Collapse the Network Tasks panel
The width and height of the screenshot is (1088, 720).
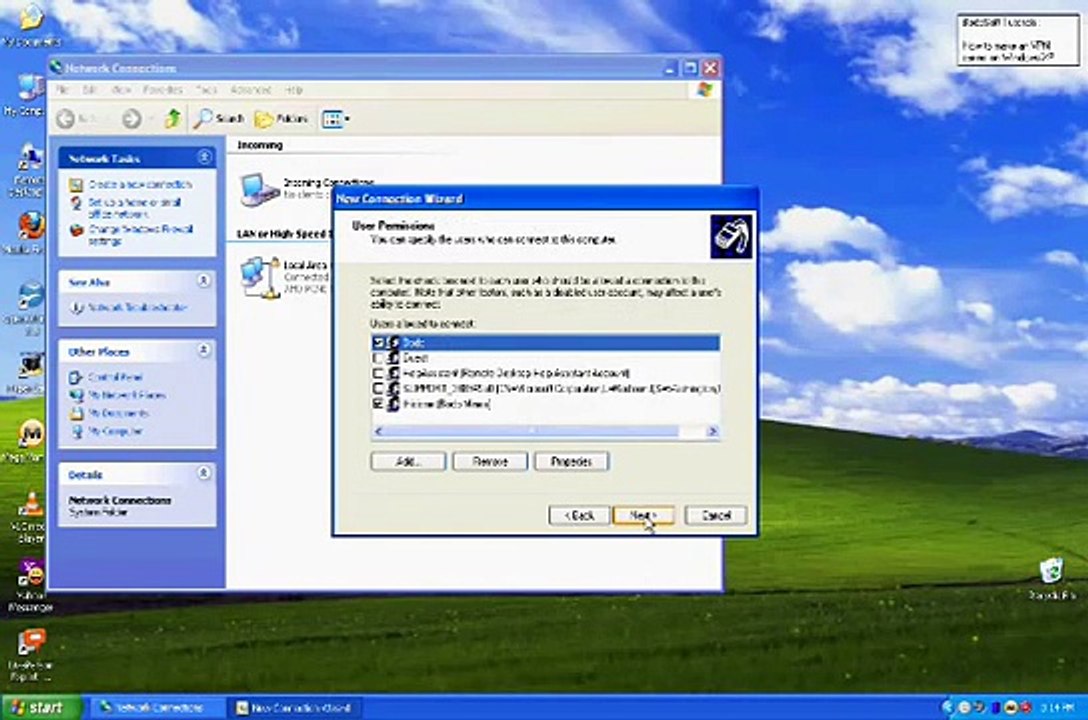pyautogui.click(x=204, y=157)
